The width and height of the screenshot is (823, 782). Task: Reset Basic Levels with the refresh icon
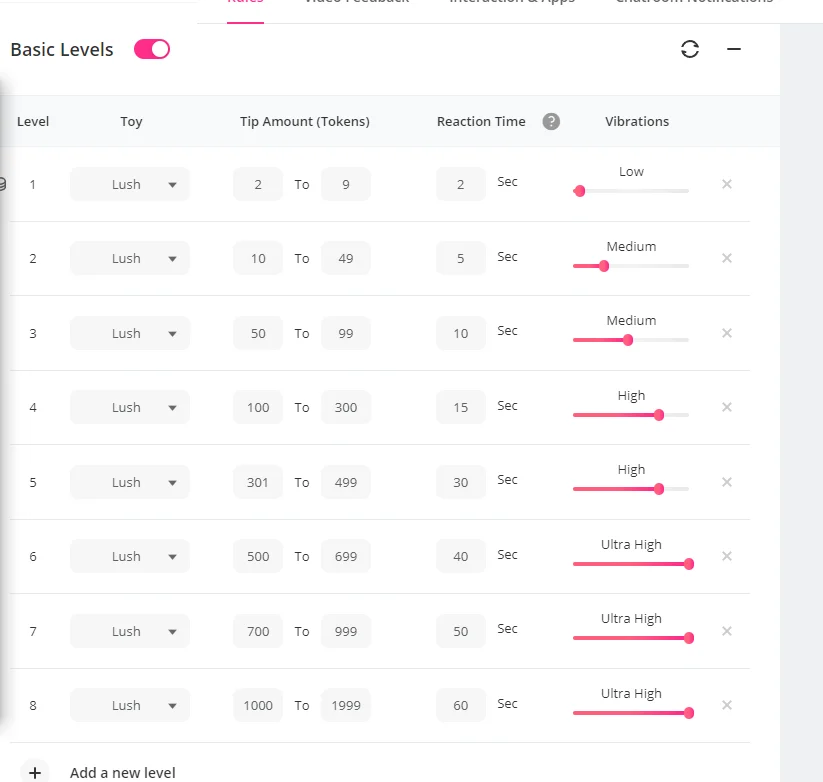(690, 49)
